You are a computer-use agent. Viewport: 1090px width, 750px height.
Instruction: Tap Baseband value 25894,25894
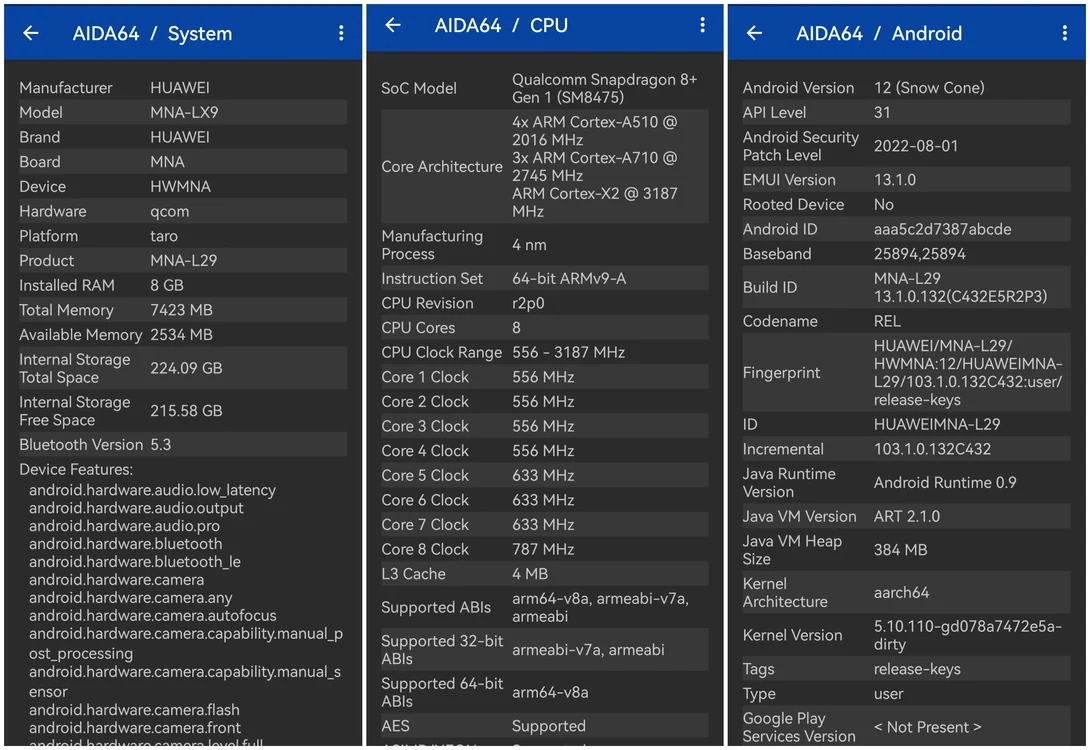point(919,254)
